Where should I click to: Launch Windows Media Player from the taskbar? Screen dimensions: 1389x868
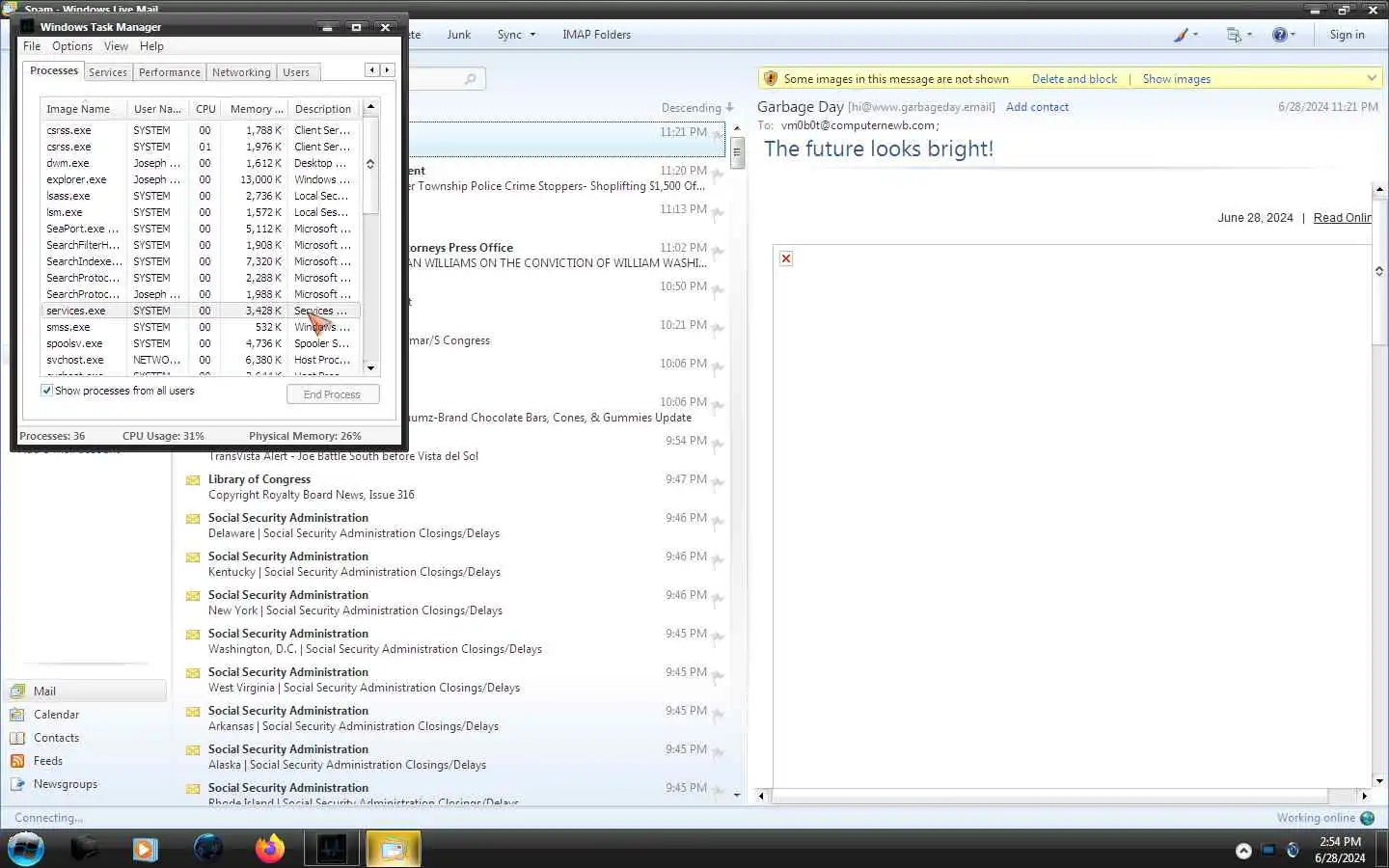[x=145, y=850]
